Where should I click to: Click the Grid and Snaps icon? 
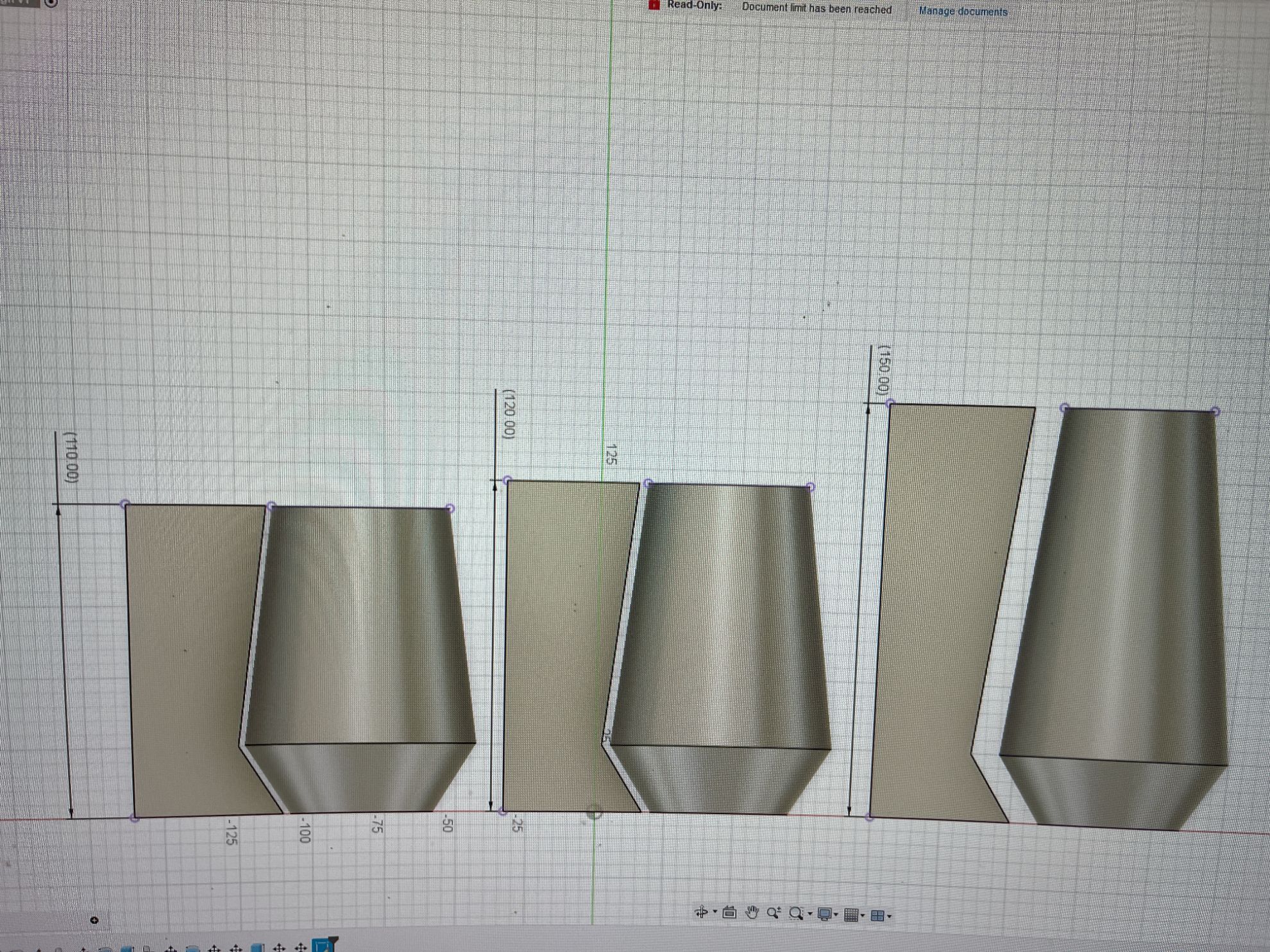click(x=851, y=915)
